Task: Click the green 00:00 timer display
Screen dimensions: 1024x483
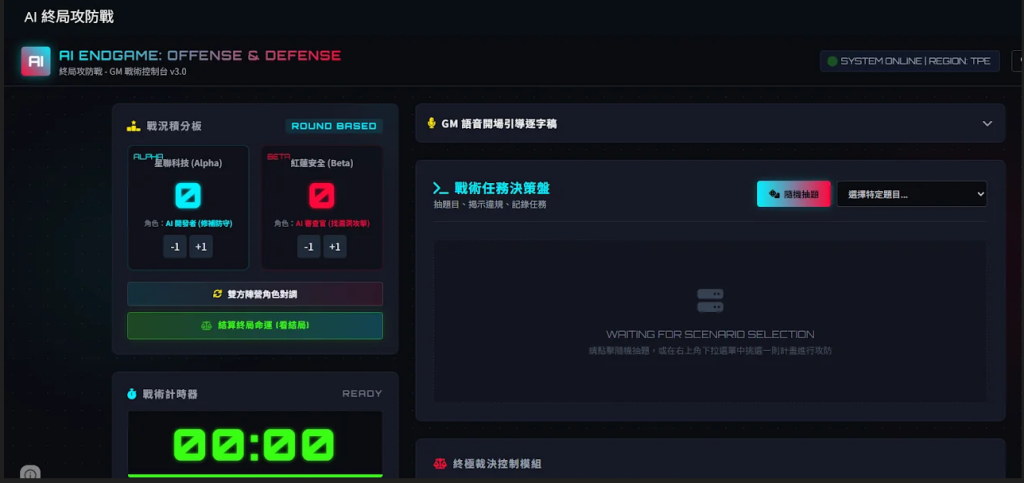Action: click(255, 444)
